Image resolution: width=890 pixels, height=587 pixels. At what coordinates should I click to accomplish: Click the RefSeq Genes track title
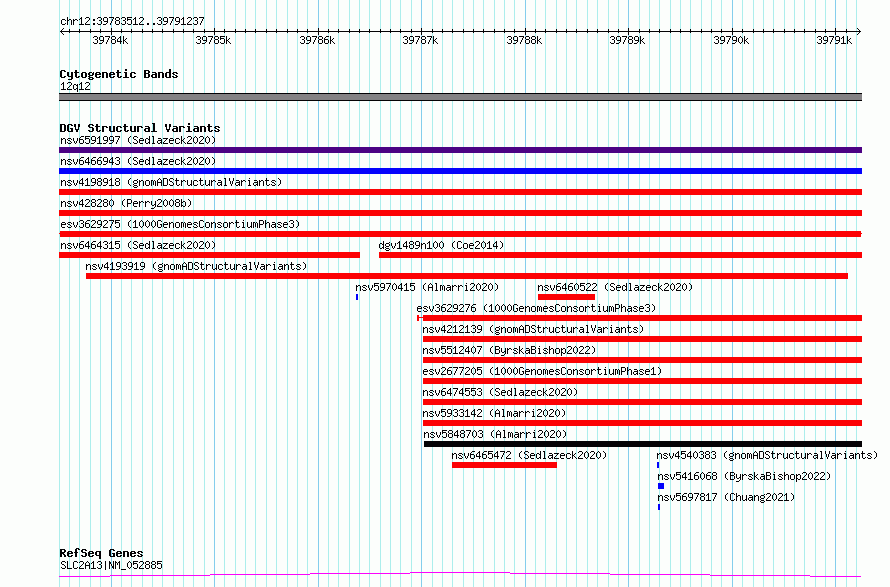[x=101, y=554]
